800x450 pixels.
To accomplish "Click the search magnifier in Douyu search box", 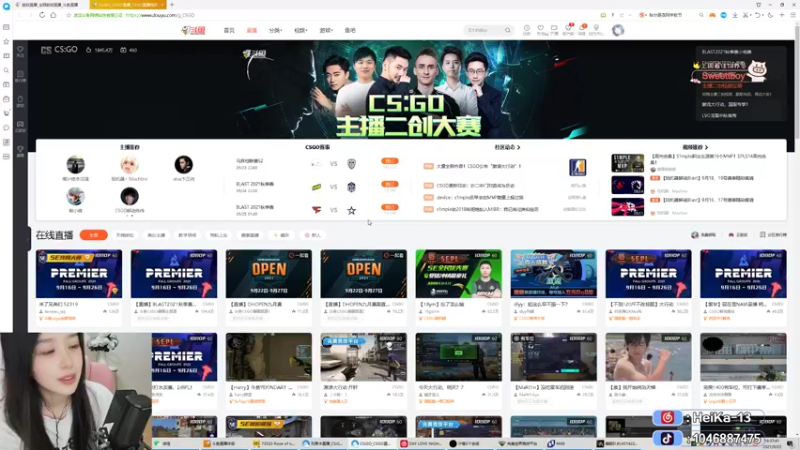I will pos(508,30).
